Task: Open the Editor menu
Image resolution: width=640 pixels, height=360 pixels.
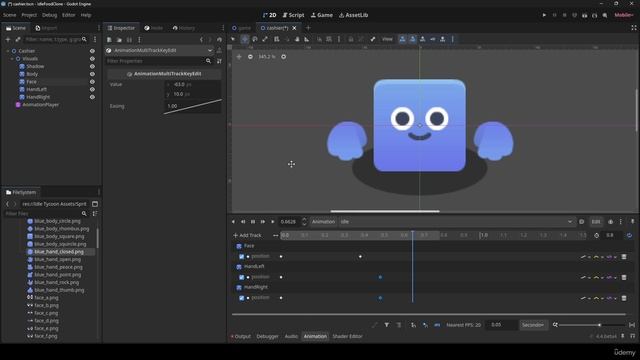Action: (69, 15)
